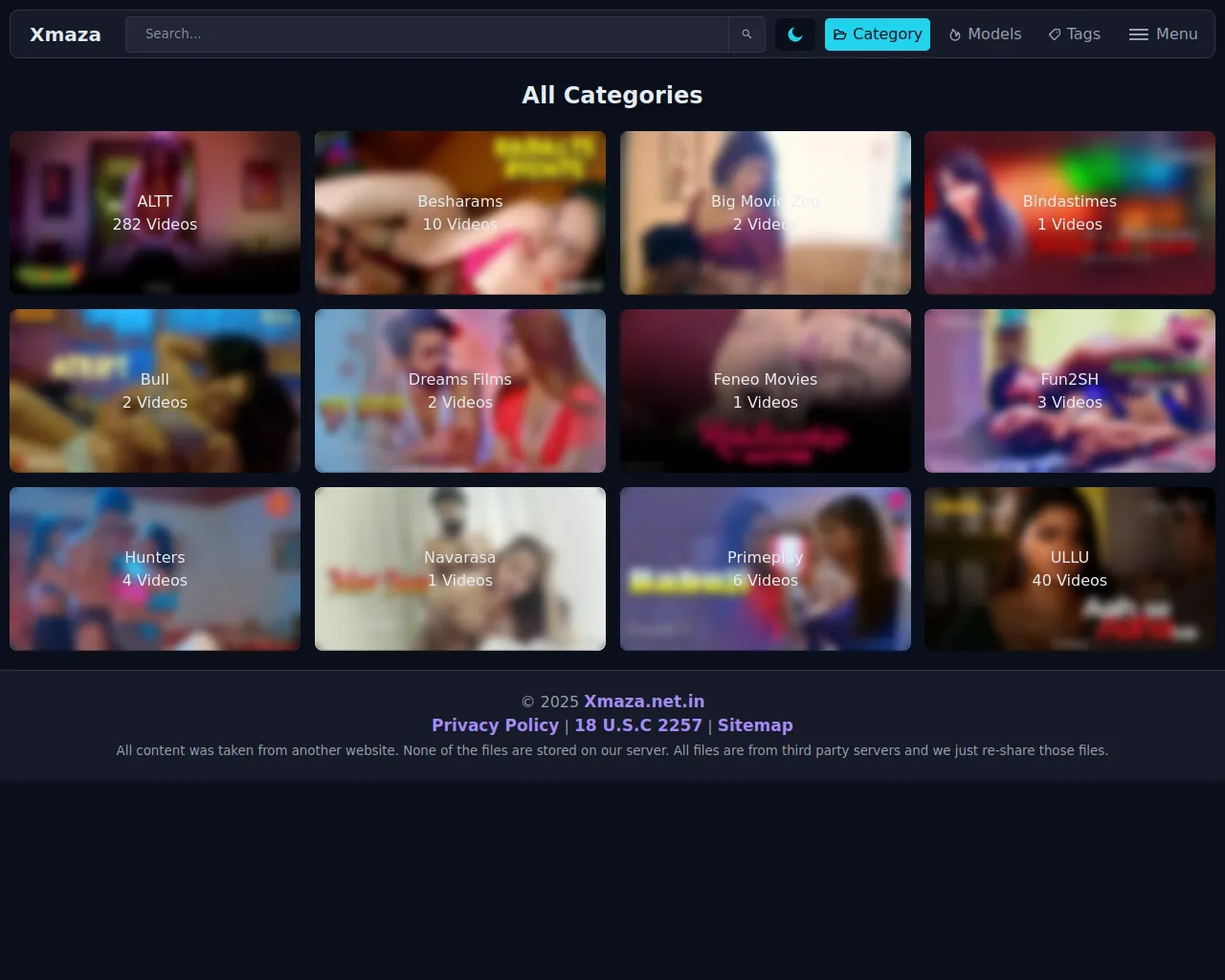Open the Tags nav item
The width and height of the screenshot is (1225, 980).
coord(1074,34)
